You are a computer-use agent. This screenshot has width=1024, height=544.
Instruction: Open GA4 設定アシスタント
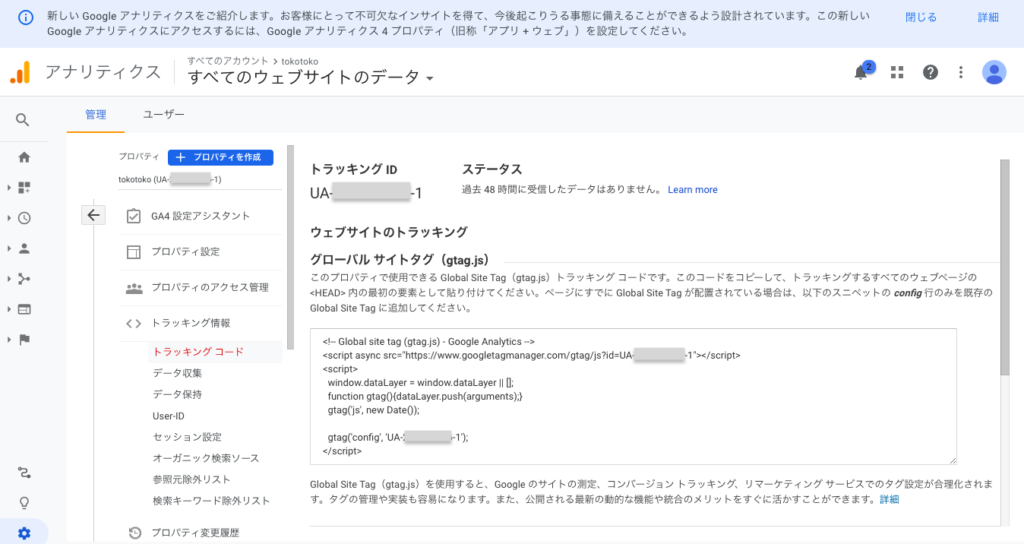200,216
